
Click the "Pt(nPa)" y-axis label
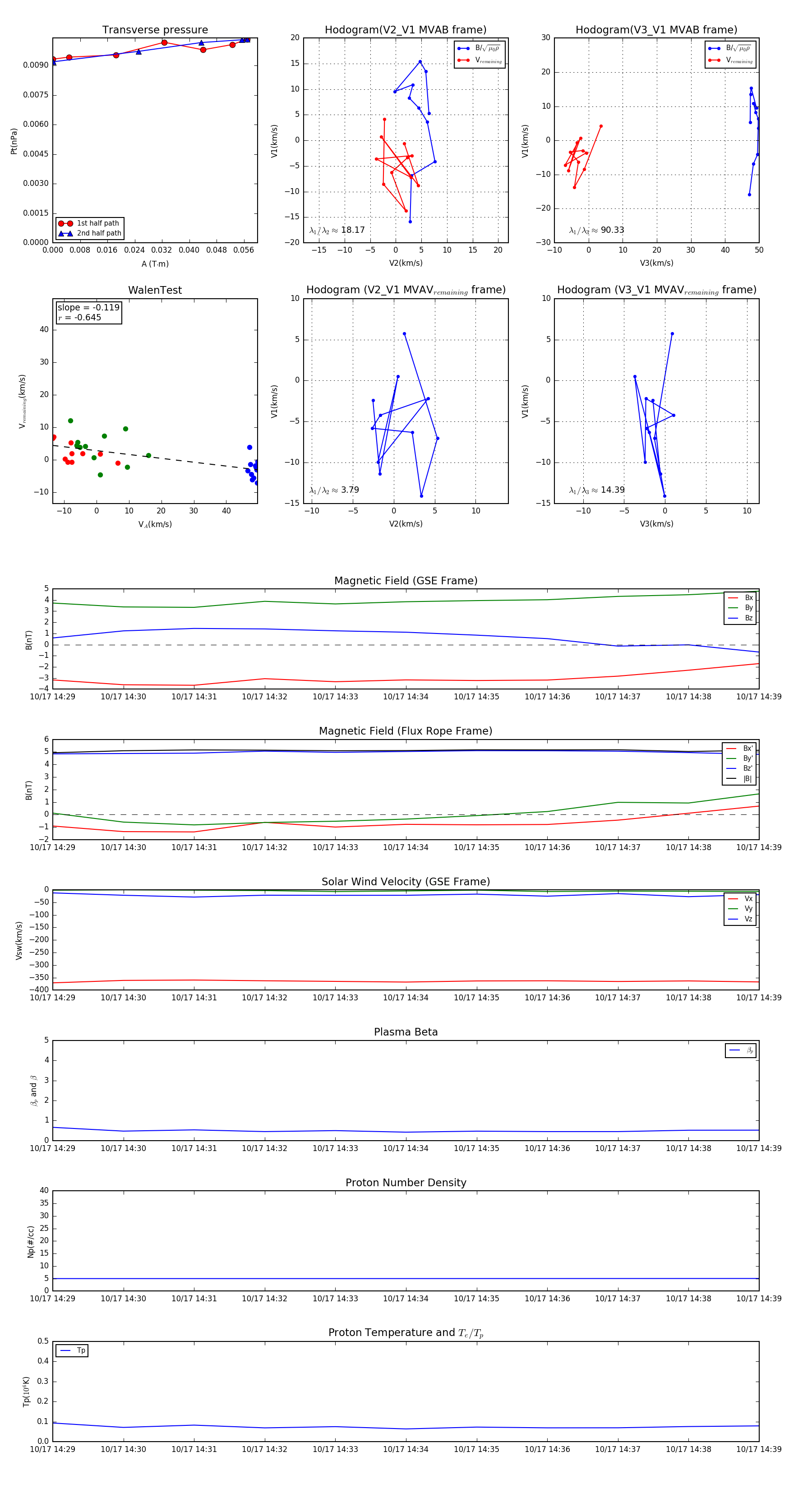pyautogui.click(x=14, y=141)
